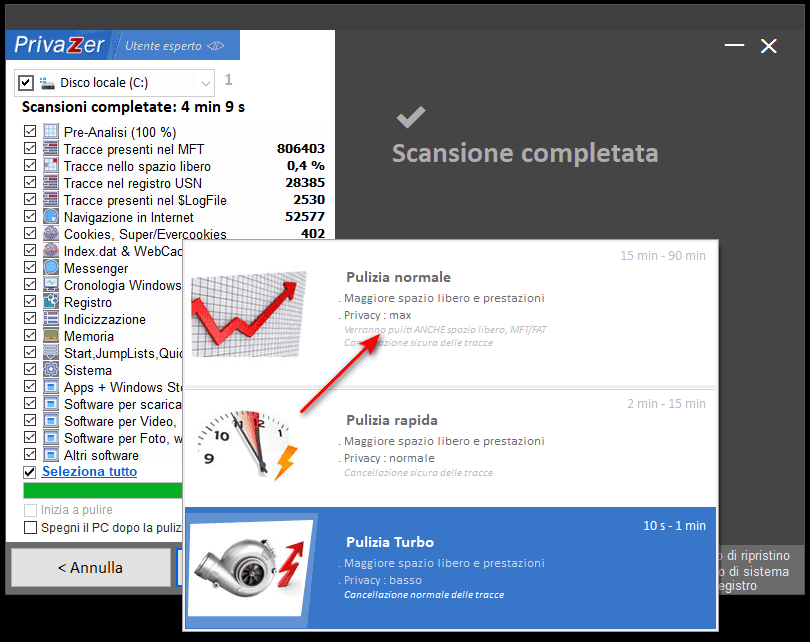Enable Spegni il PC dopo la pulizia
The height and width of the screenshot is (642, 810).
30,527
